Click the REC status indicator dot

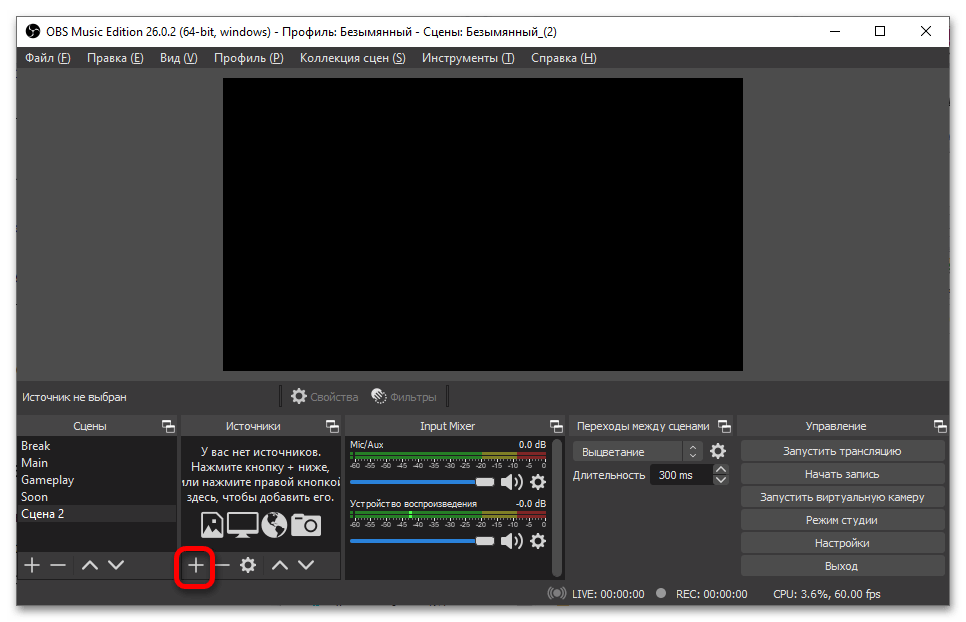pos(661,593)
